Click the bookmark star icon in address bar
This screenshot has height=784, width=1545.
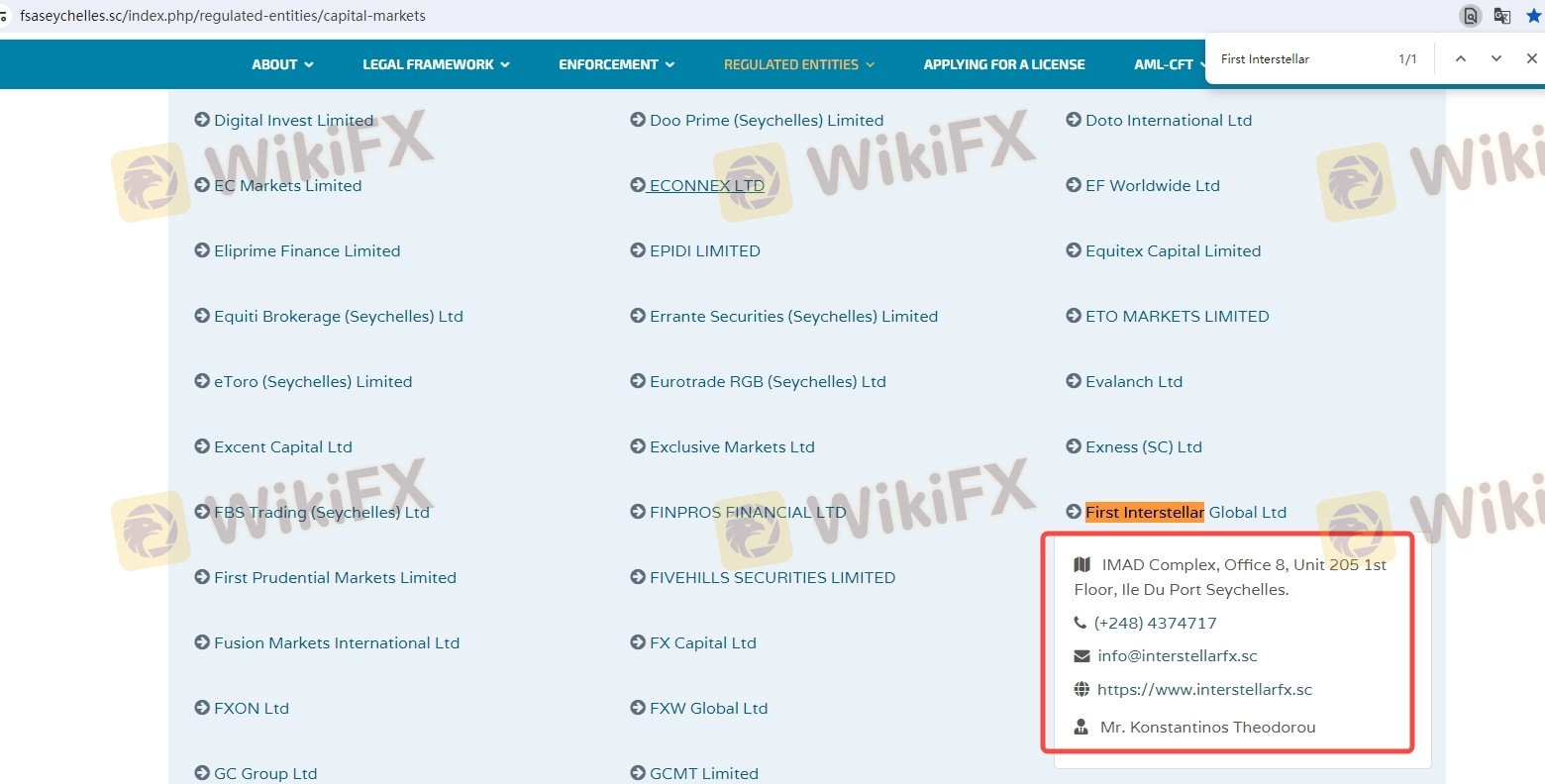click(1533, 16)
